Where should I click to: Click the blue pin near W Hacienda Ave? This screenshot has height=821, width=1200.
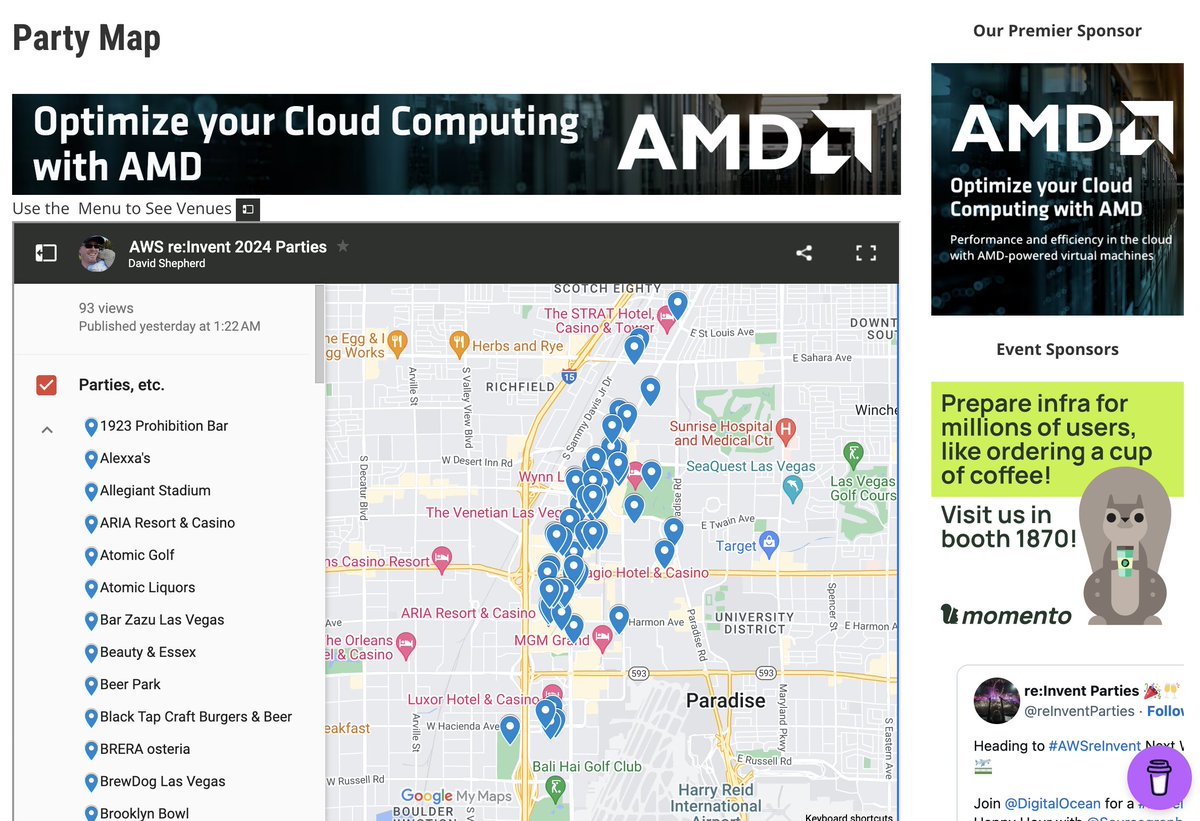(510, 728)
